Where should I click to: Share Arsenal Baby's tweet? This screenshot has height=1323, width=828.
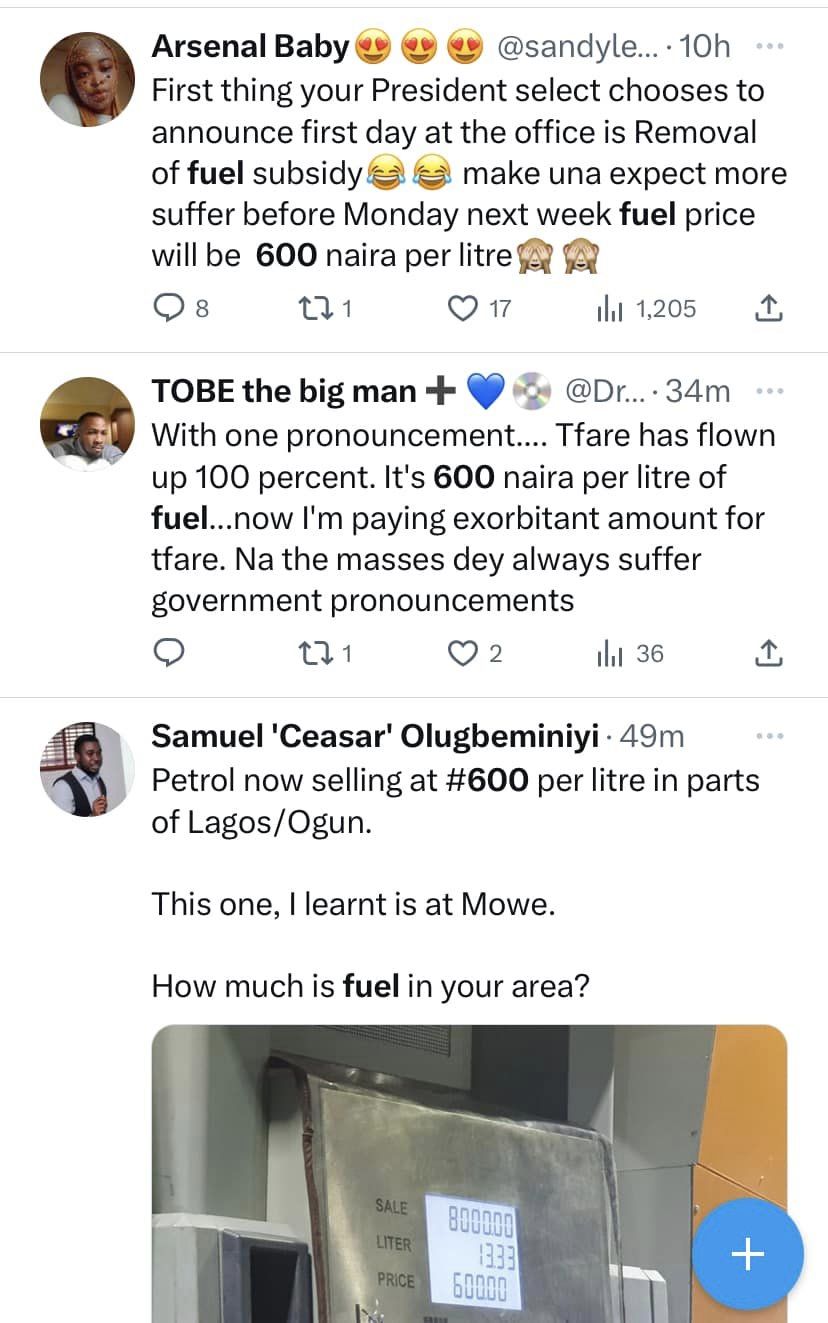(767, 309)
